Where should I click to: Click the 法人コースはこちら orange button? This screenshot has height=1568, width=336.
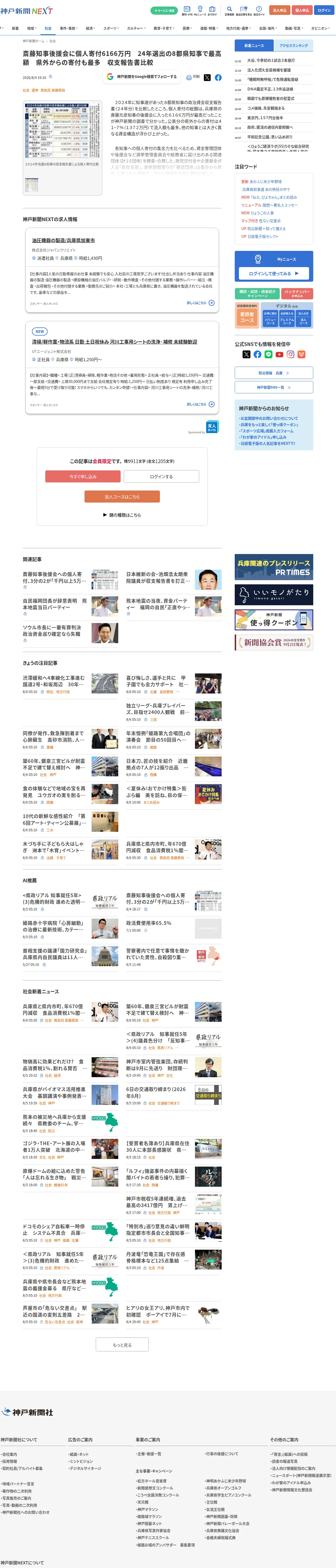(x=122, y=497)
